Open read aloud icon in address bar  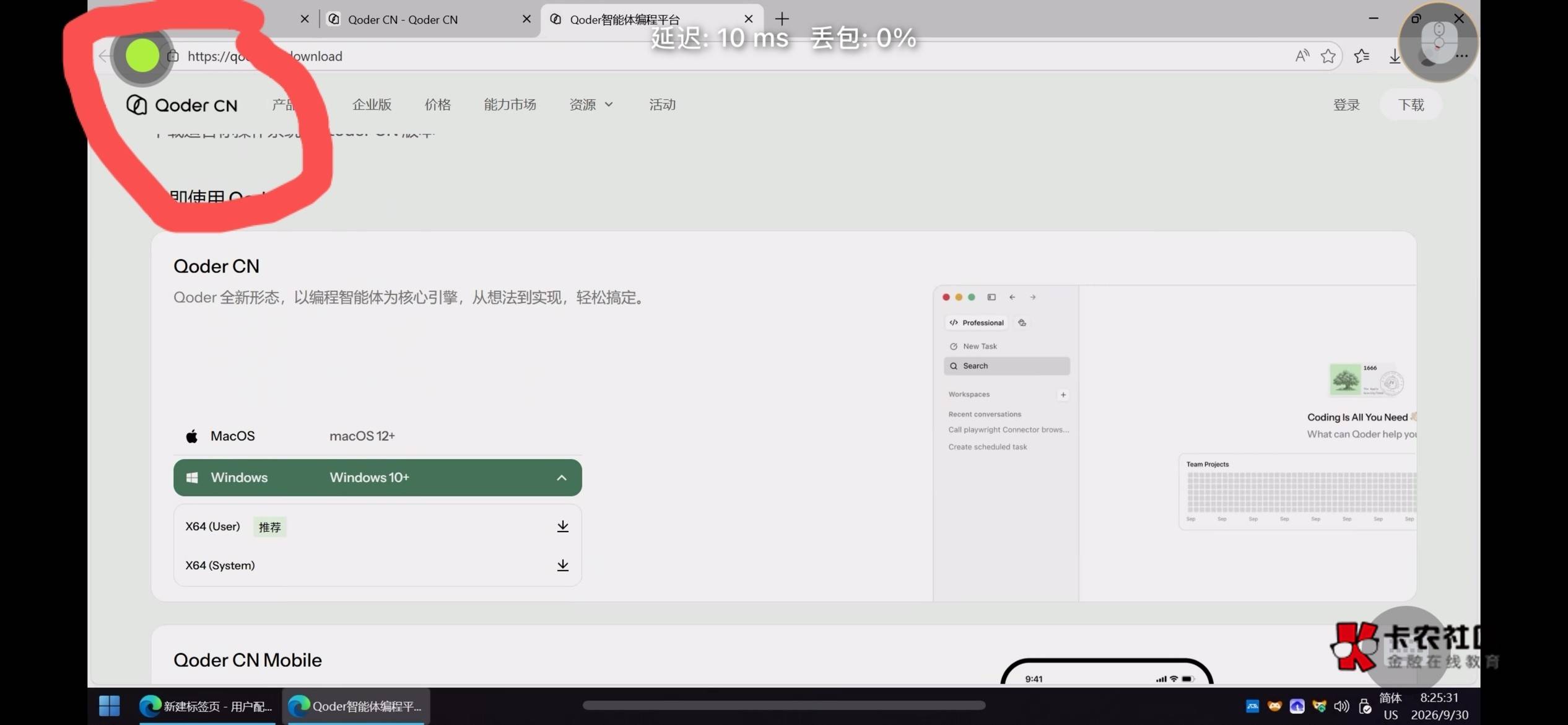1302,56
